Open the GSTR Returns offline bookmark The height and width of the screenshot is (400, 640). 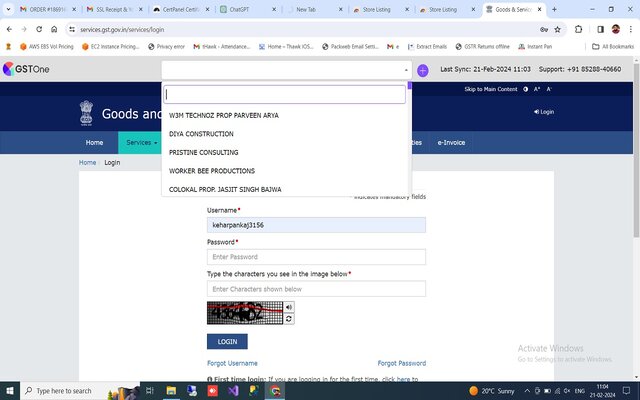coord(482,47)
